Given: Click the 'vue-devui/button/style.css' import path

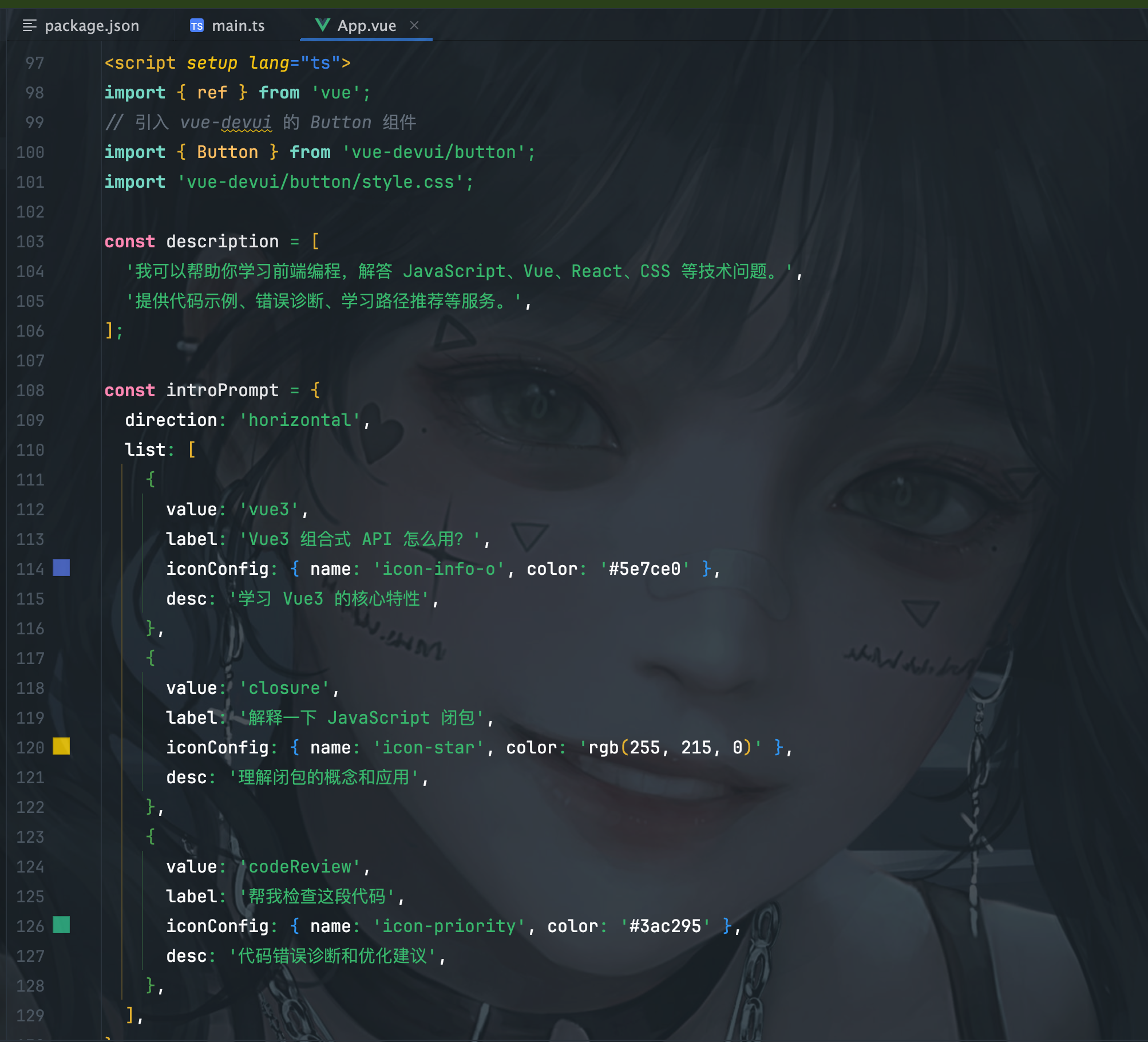Looking at the screenshot, I should click(320, 182).
